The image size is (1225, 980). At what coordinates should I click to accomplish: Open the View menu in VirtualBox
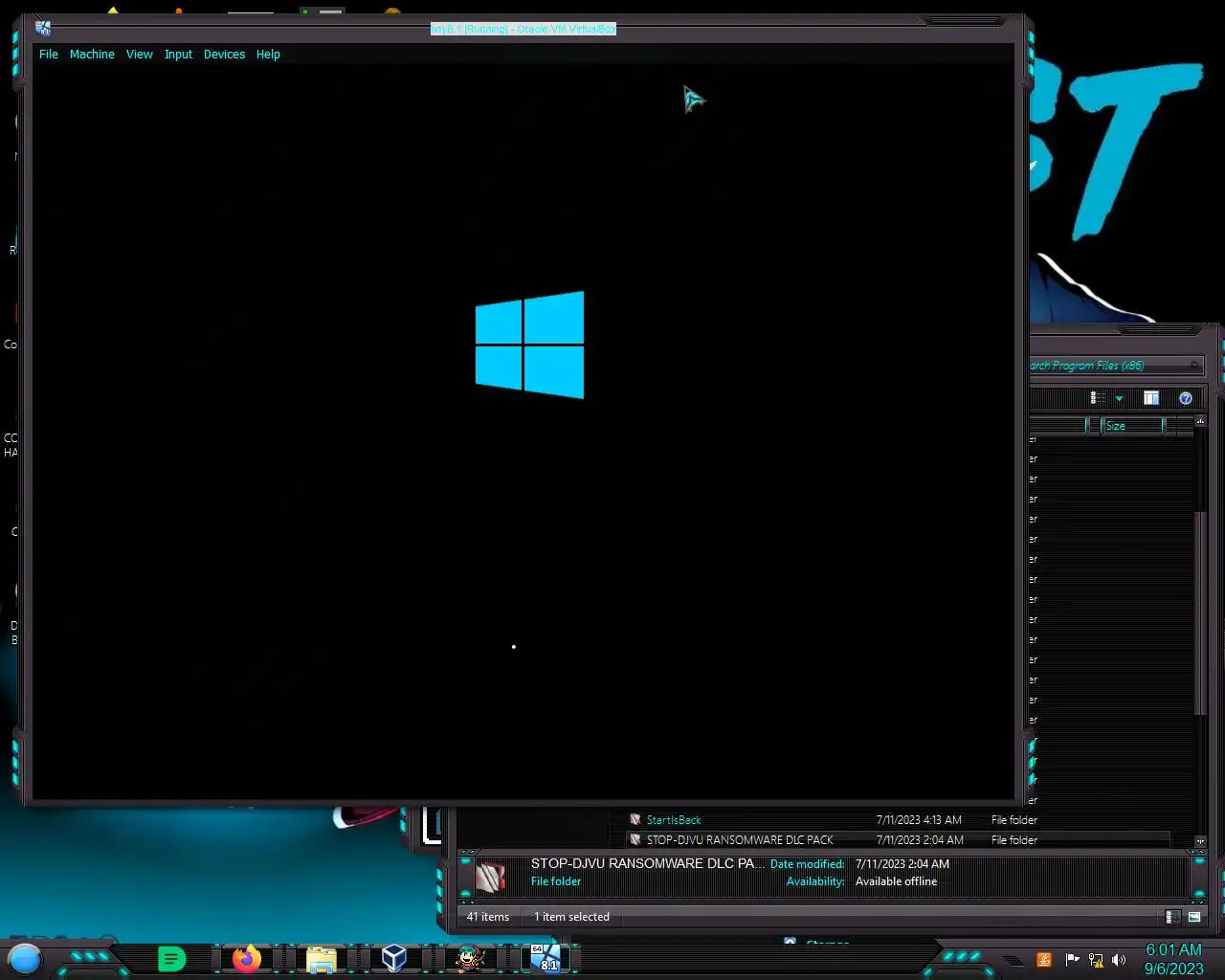click(140, 55)
